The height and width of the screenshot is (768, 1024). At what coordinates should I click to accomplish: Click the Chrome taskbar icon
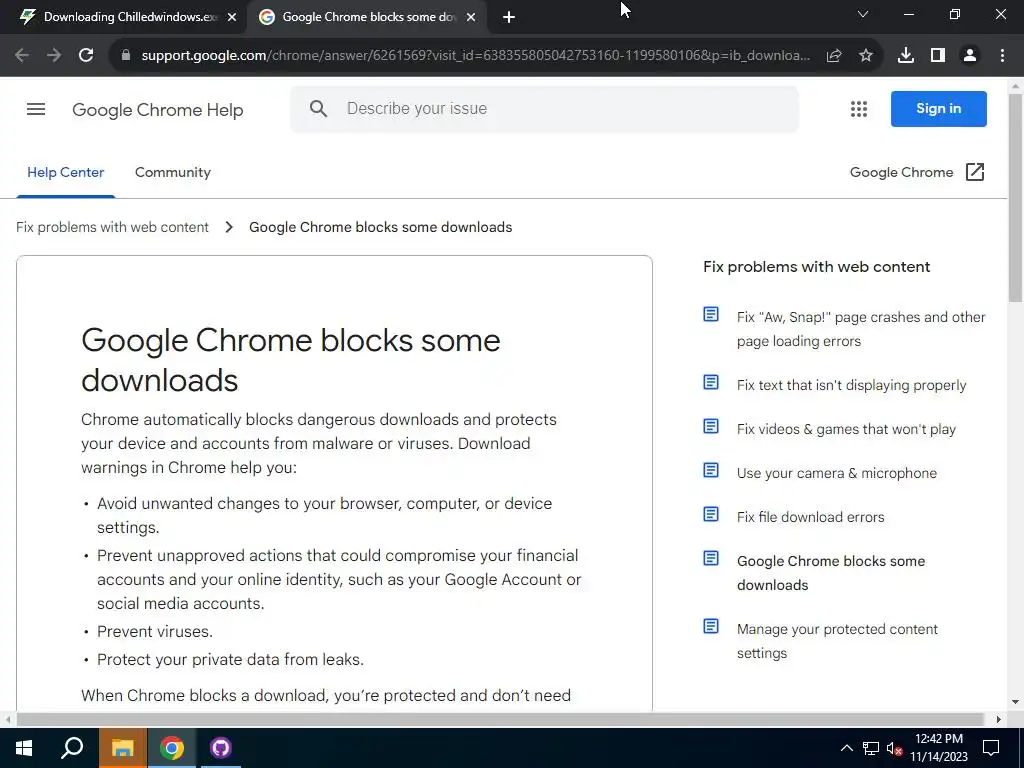(172, 748)
